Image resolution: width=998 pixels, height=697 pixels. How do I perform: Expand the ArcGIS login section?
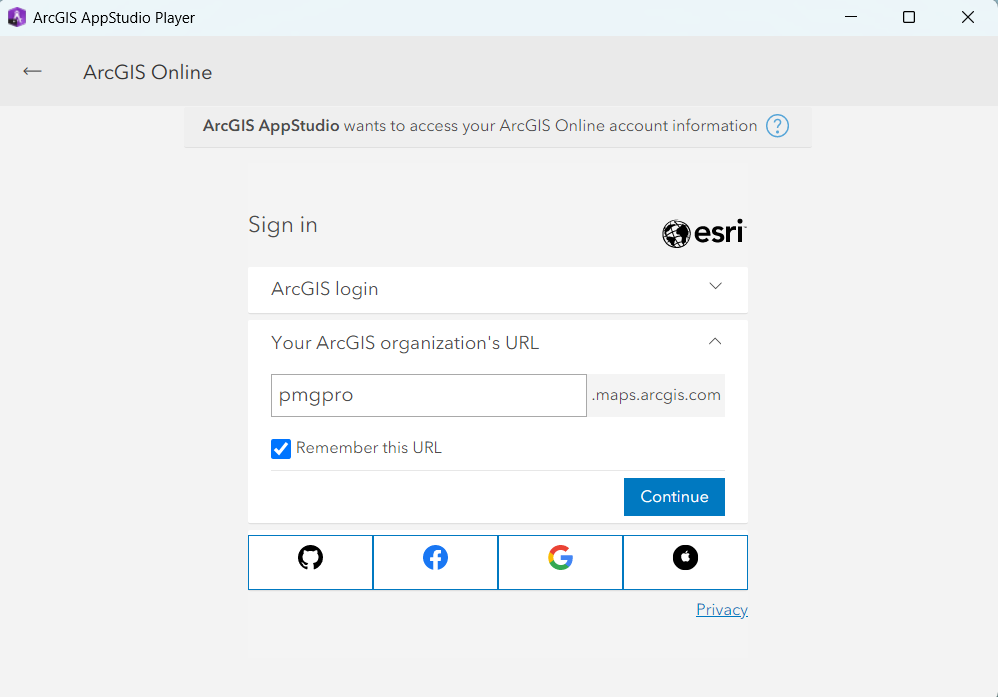tap(498, 290)
